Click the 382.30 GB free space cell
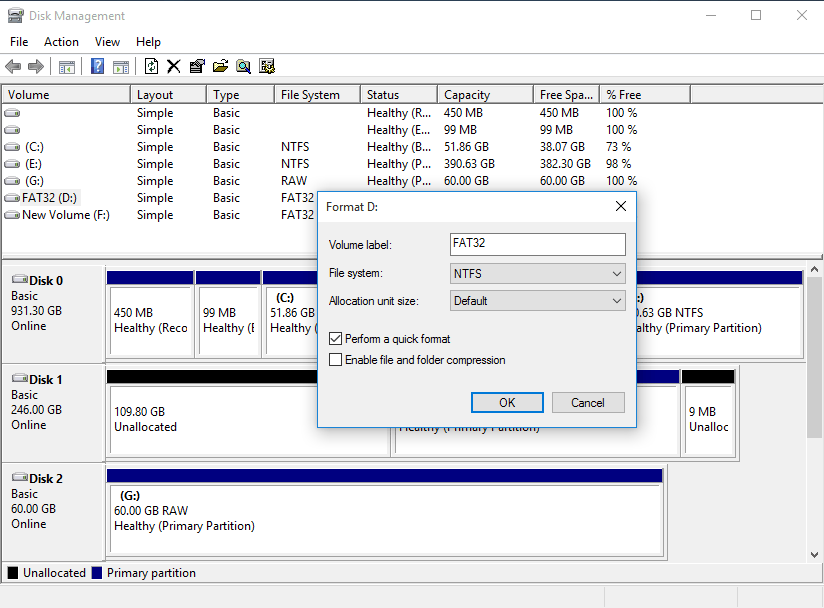The height and width of the screenshot is (608, 824). click(565, 164)
